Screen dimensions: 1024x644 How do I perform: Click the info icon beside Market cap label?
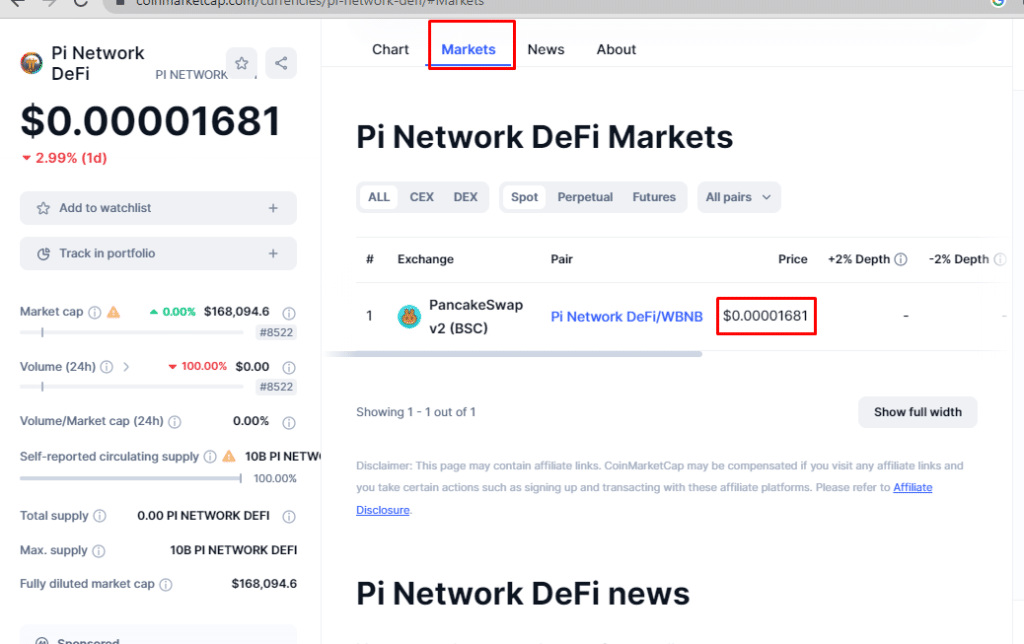95,312
